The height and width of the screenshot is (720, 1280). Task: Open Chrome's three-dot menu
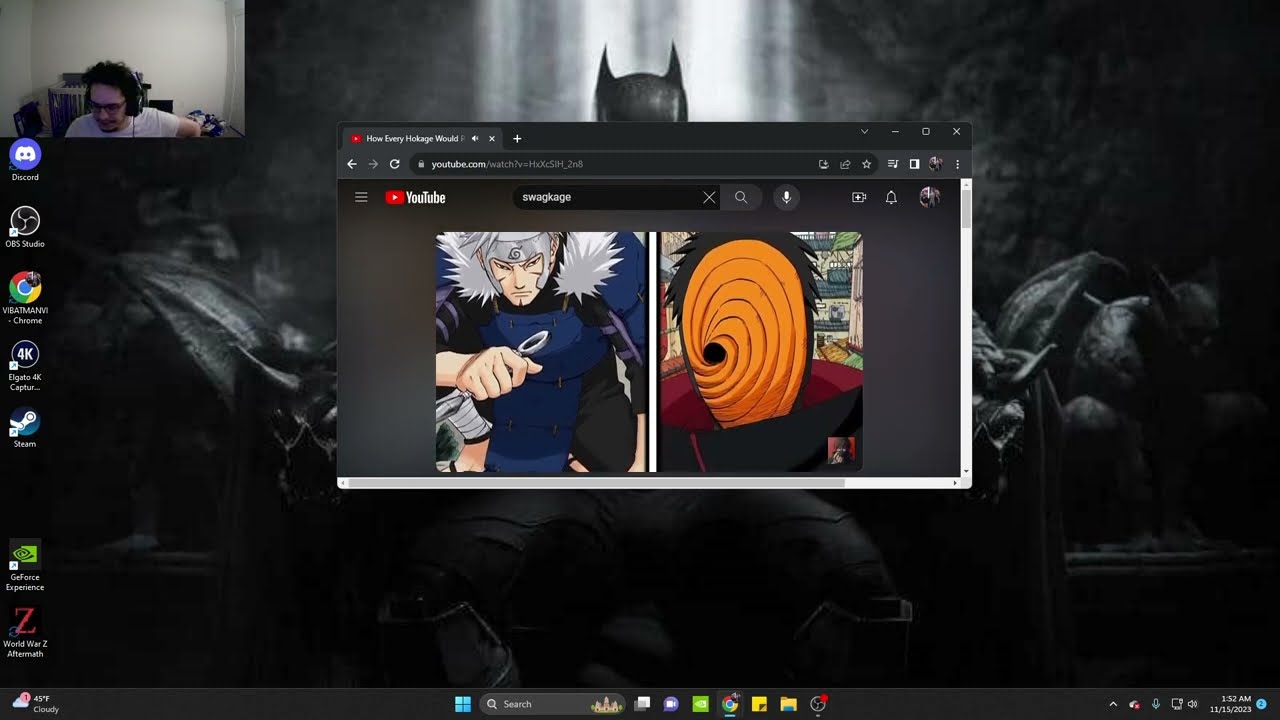957,164
